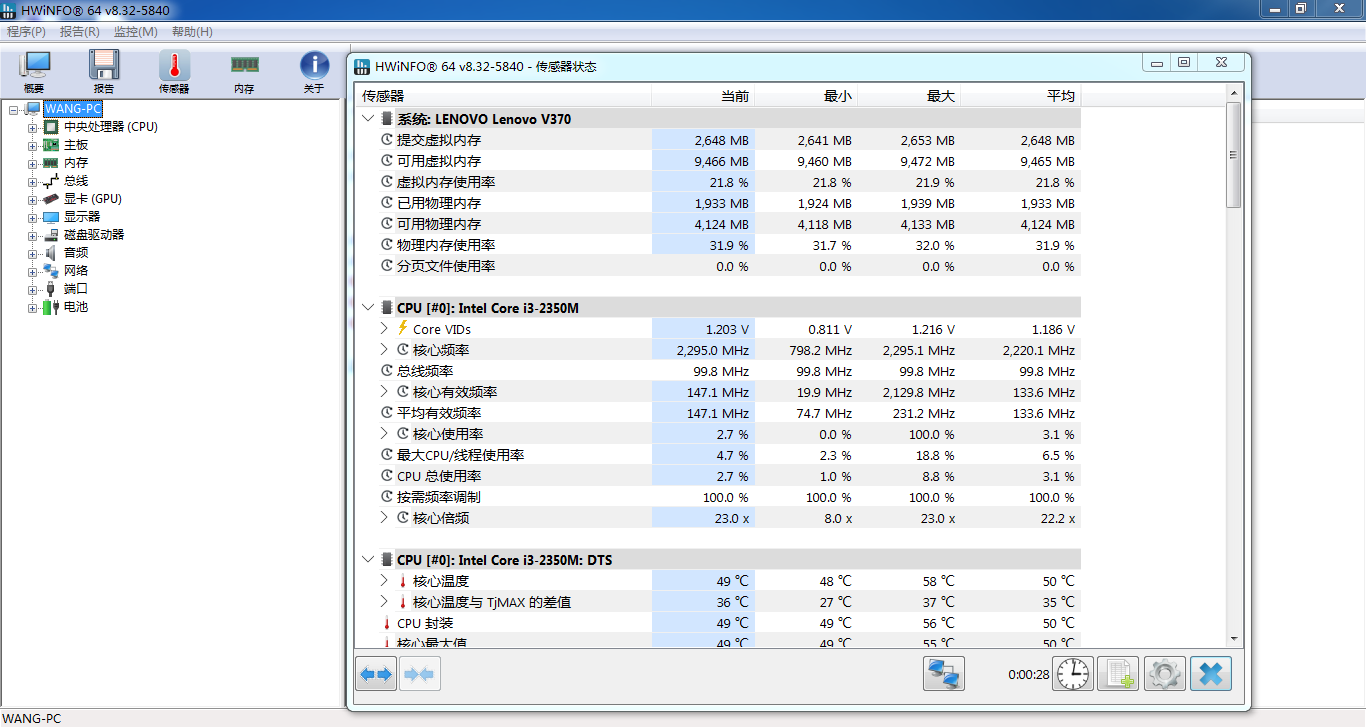
Task: Expand the 磁盘驱动器 node in device tree
Action: click(33, 235)
